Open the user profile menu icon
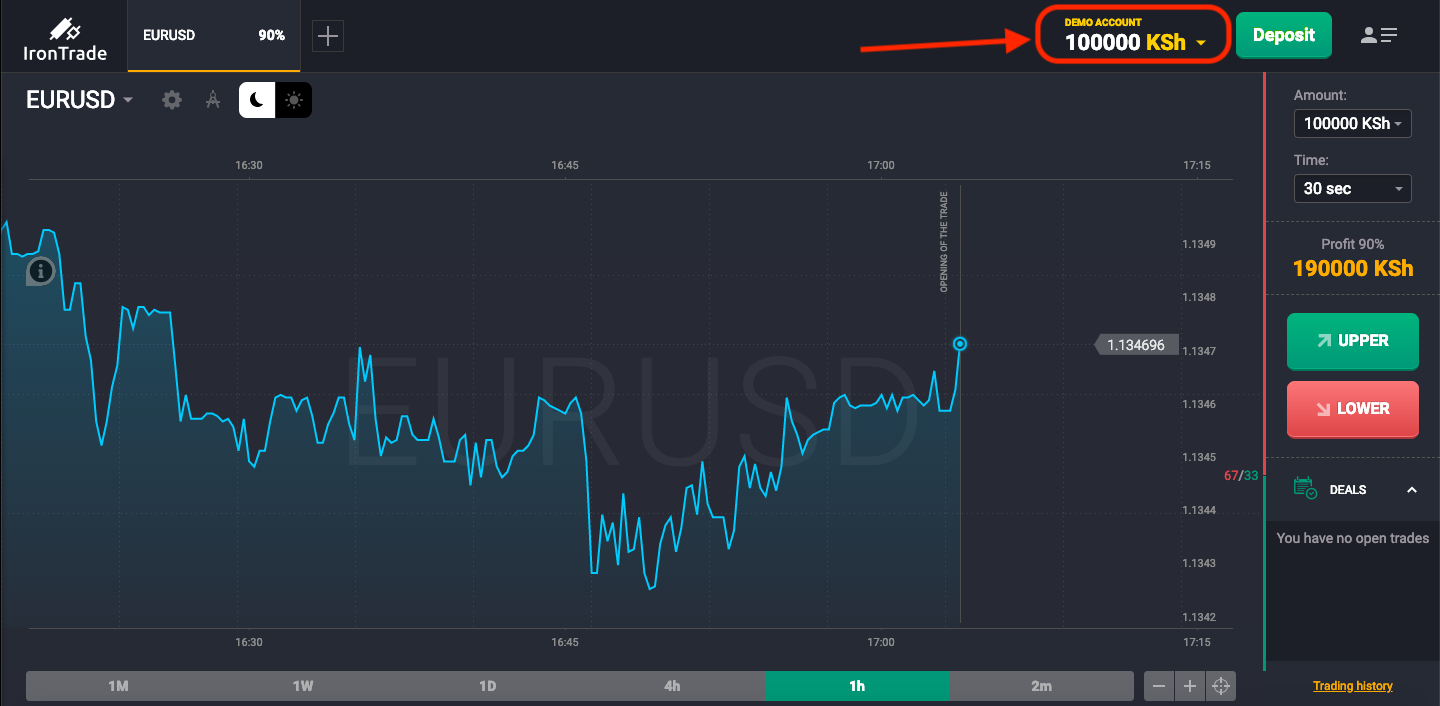The width and height of the screenshot is (1440, 706). 1379,35
